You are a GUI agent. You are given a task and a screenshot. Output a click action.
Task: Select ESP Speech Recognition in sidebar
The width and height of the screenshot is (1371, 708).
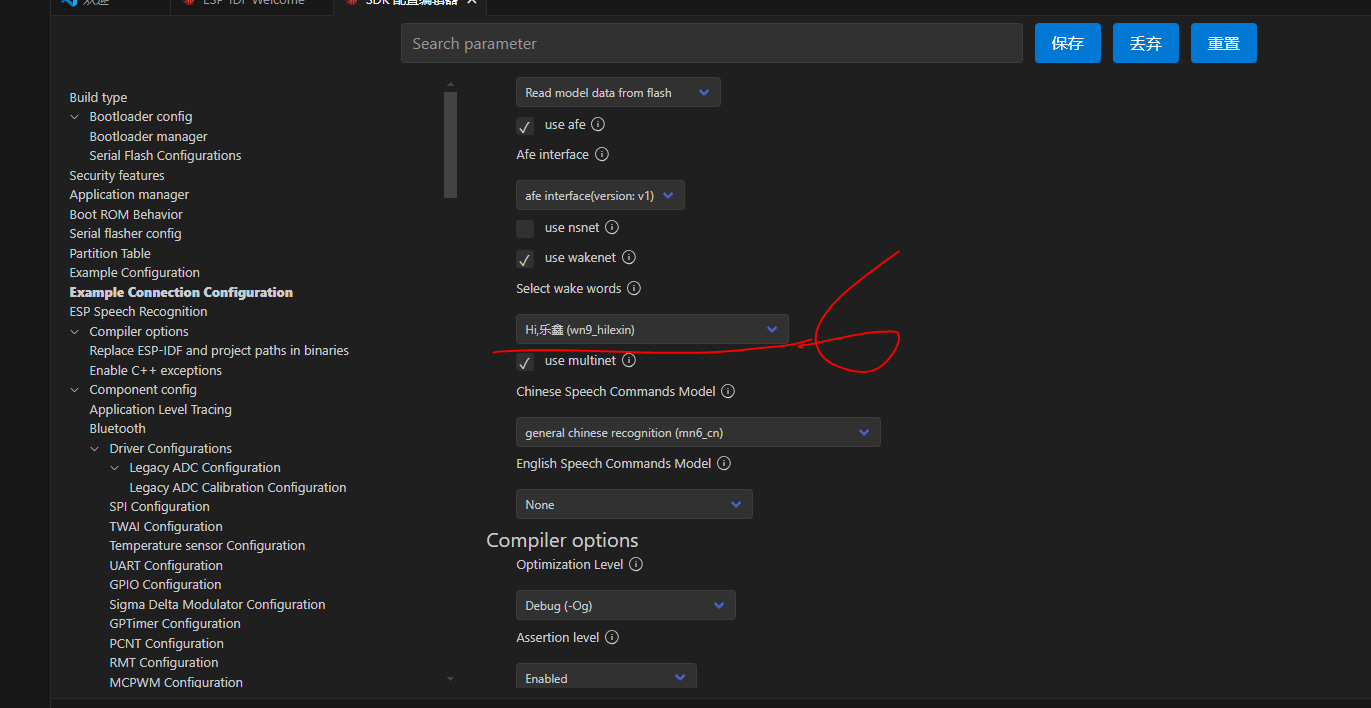(138, 312)
